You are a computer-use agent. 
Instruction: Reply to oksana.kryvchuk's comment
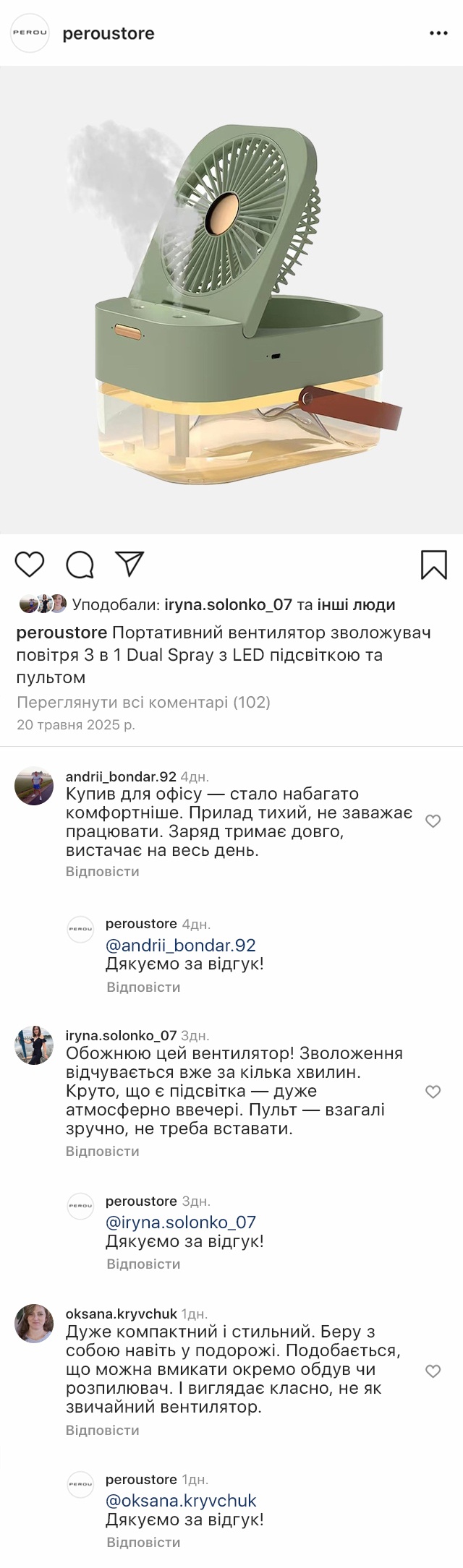click(x=102, y=1430)
